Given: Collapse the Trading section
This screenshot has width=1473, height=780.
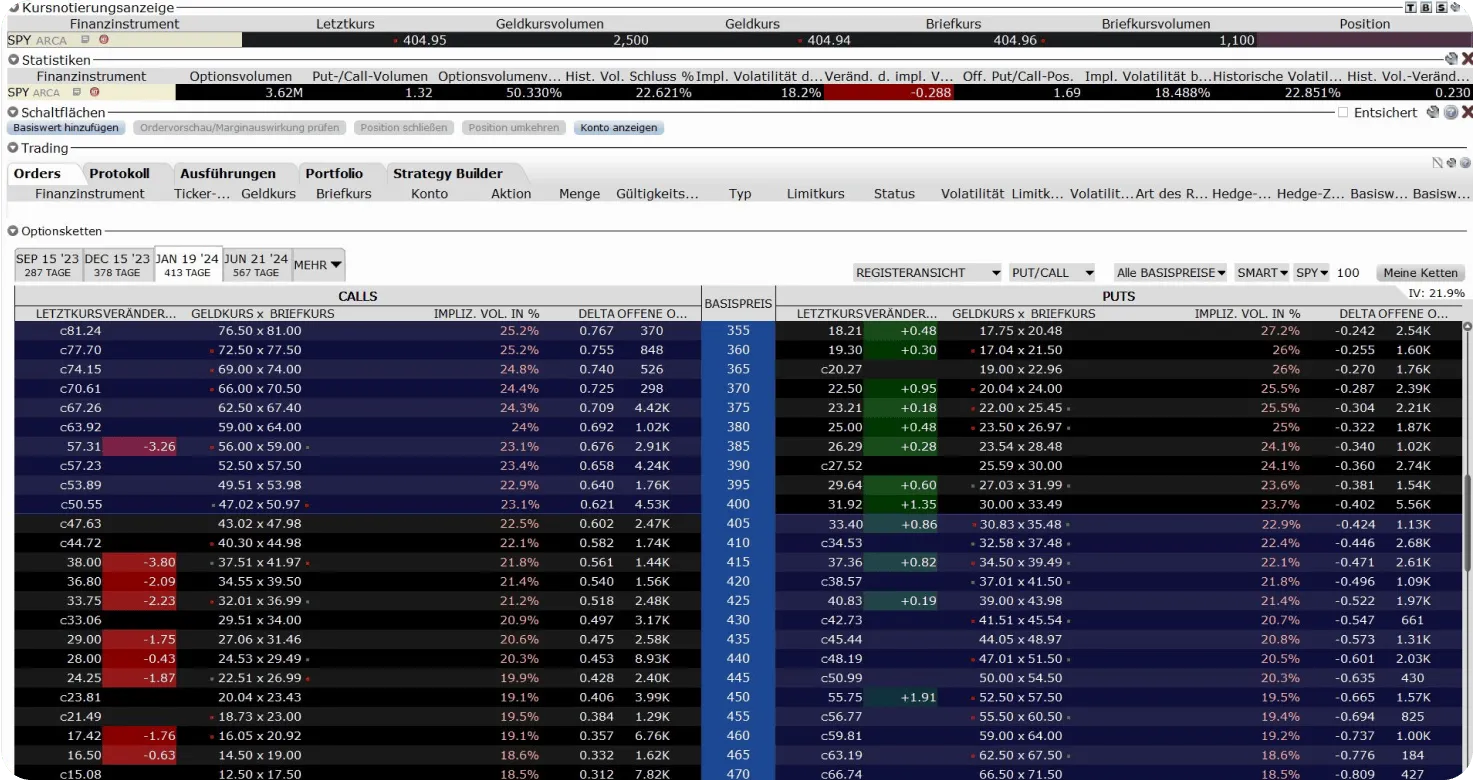Looking at the screenshot, I should point(13,148).
